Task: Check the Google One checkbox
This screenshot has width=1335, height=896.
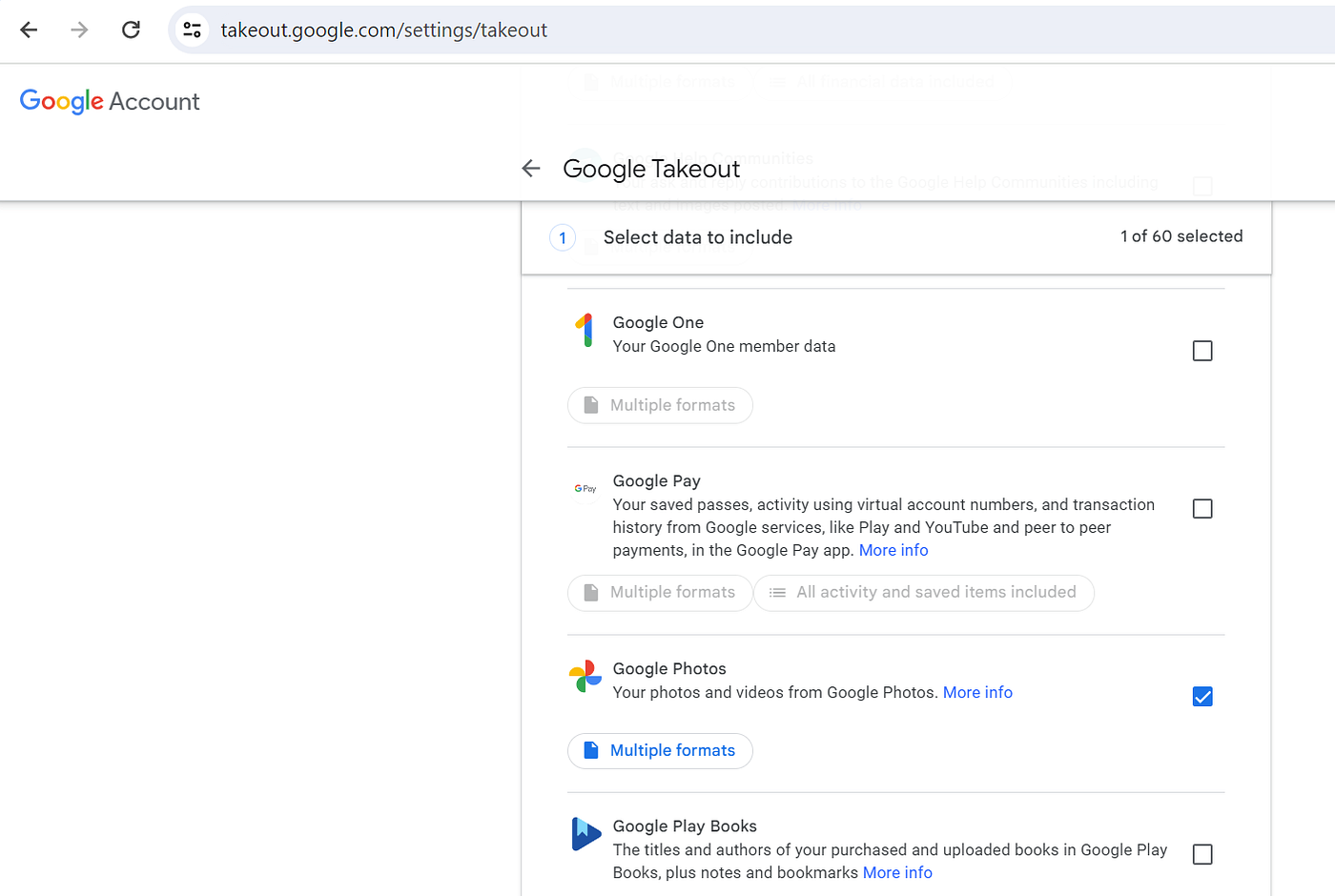Action: pos(1202,351)
